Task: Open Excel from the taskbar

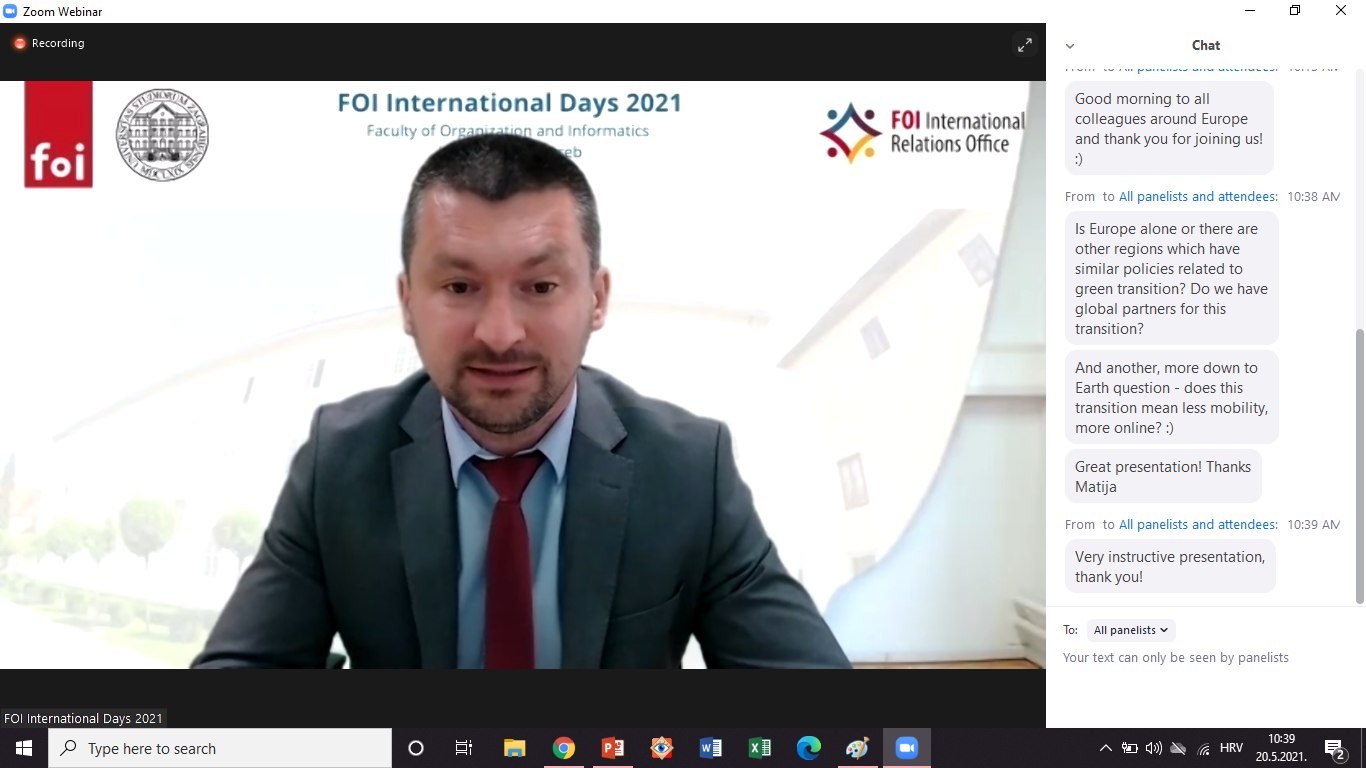Action: 760,748
